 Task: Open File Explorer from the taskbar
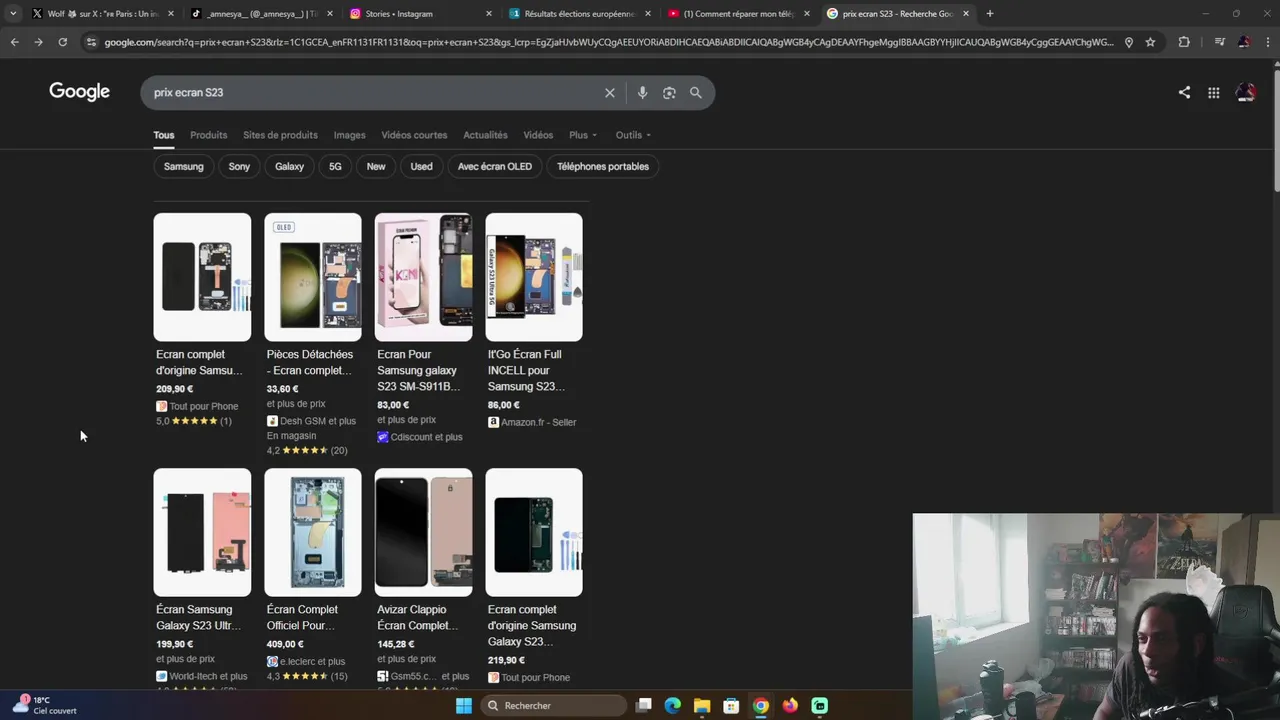pyautogui.click(x=702, y=706)
